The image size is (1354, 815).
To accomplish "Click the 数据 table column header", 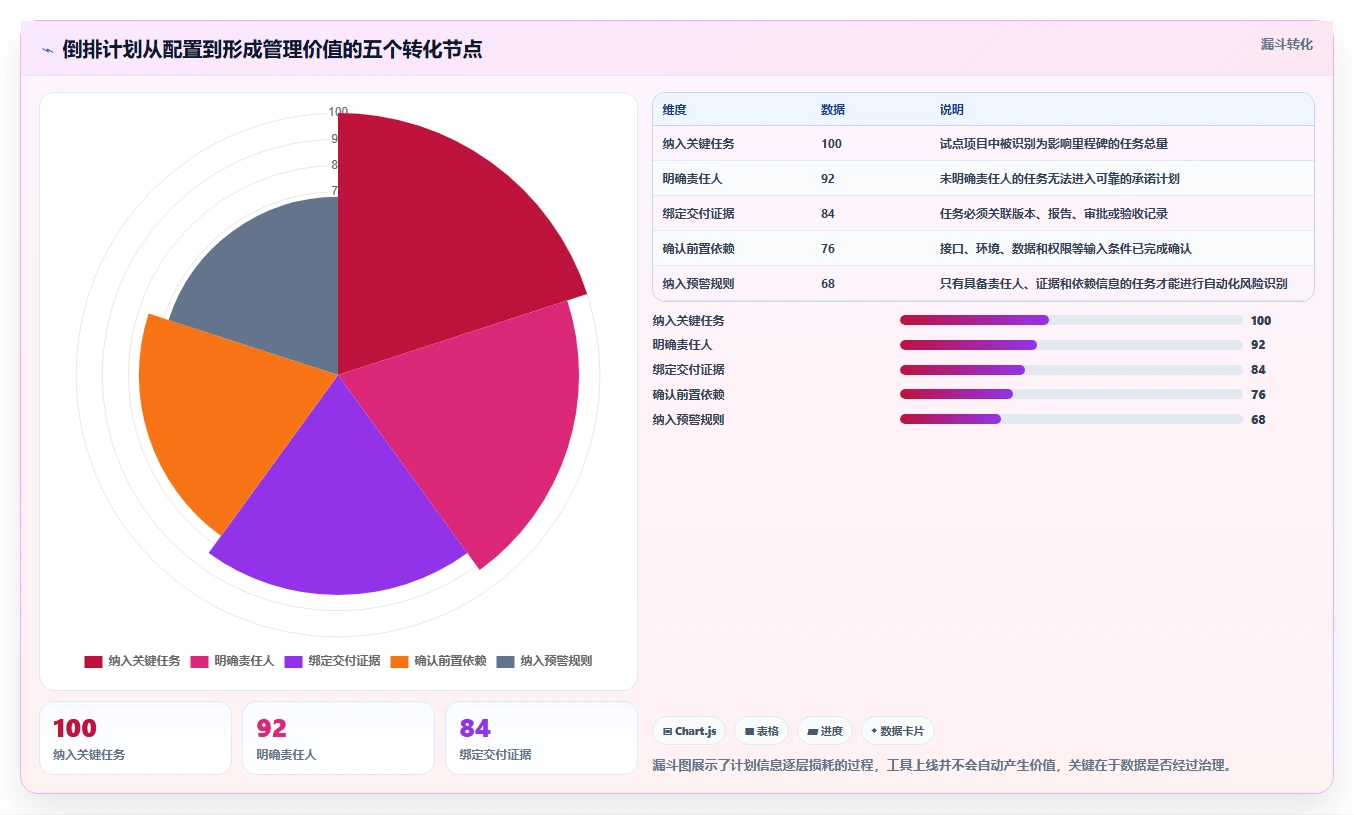I will (833, 110).
